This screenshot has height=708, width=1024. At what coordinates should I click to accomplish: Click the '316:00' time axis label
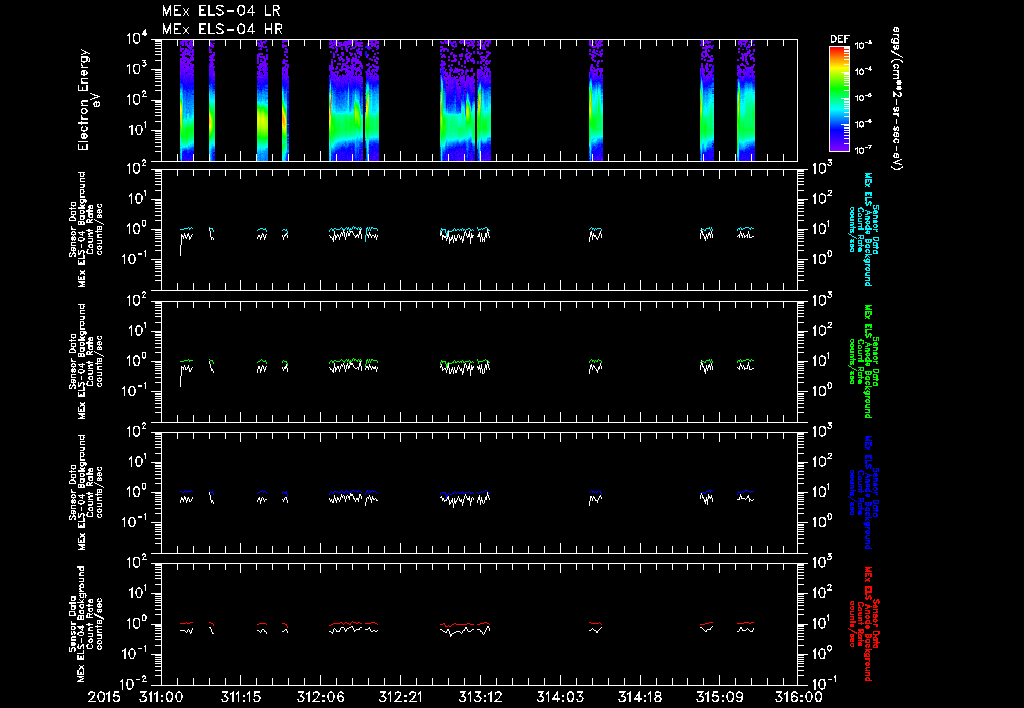click(799, 697)
